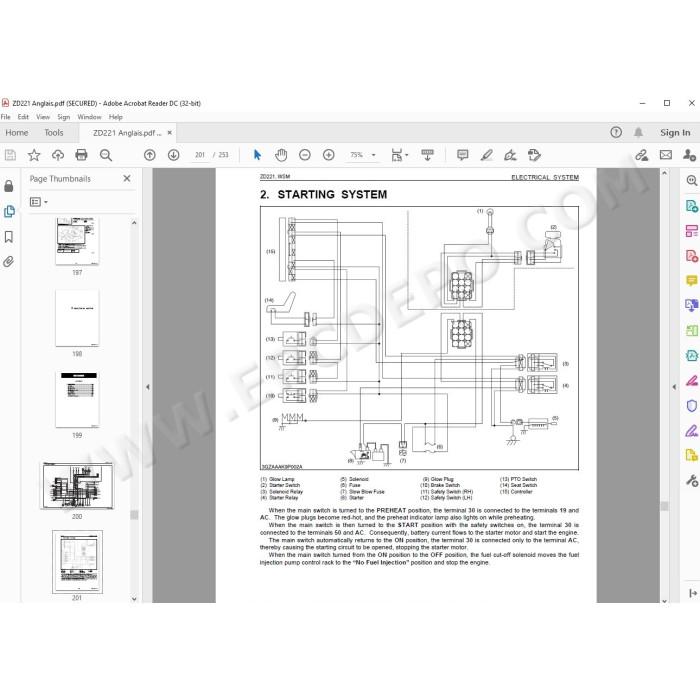This screenshot has width=700, height=700.
Task: Collapse the left navigation pane arrow
Action: tap(148, 387)
